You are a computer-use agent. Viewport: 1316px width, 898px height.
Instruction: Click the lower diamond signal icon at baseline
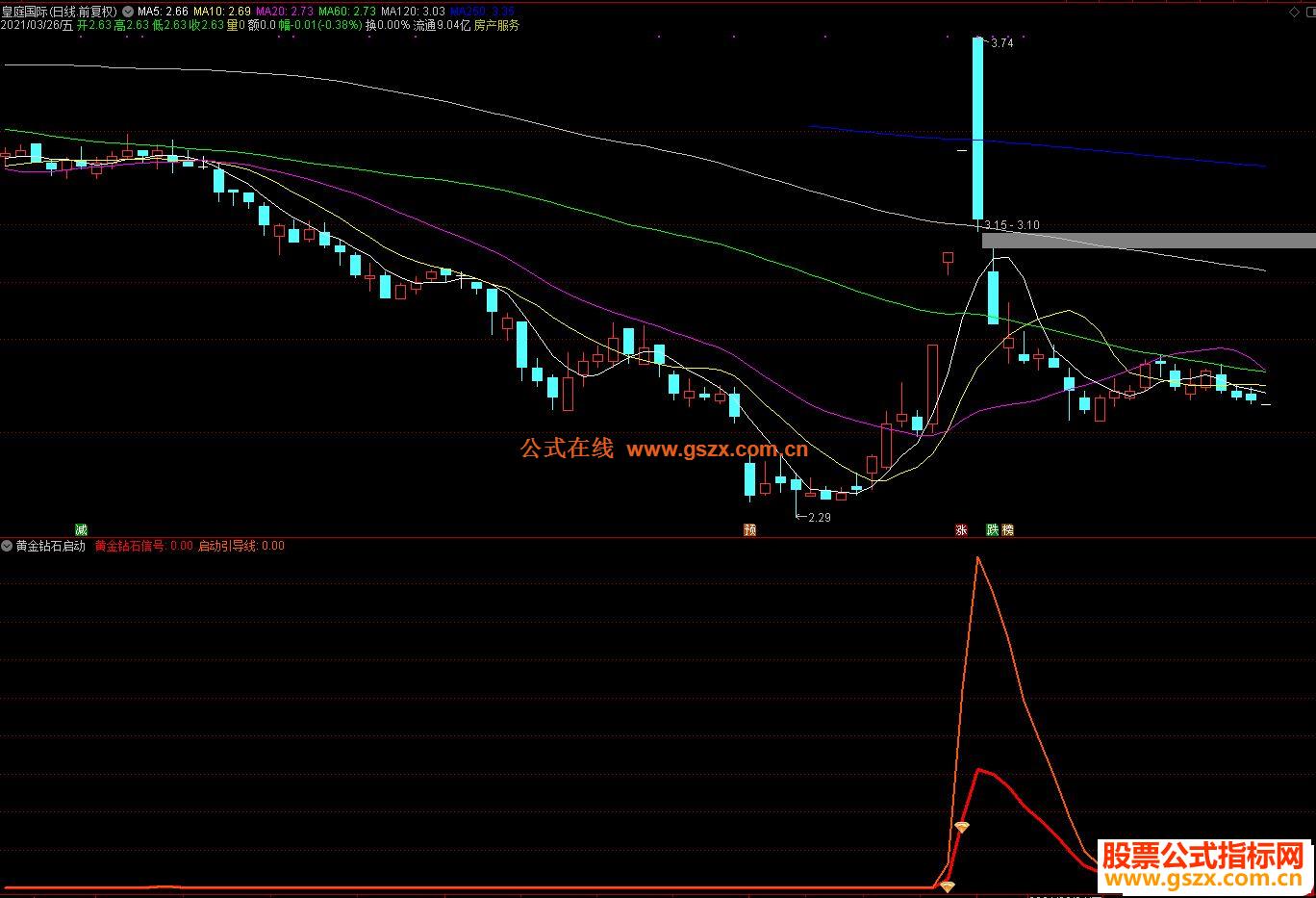pyautogui.click(x=948, y=886)
